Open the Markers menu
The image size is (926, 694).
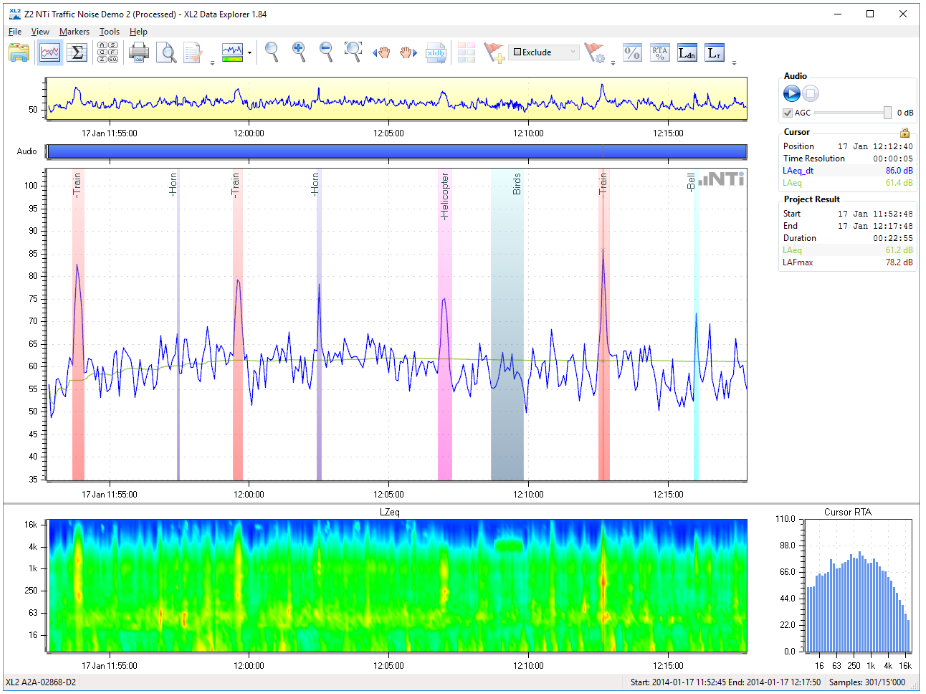[x=74, y=31]
